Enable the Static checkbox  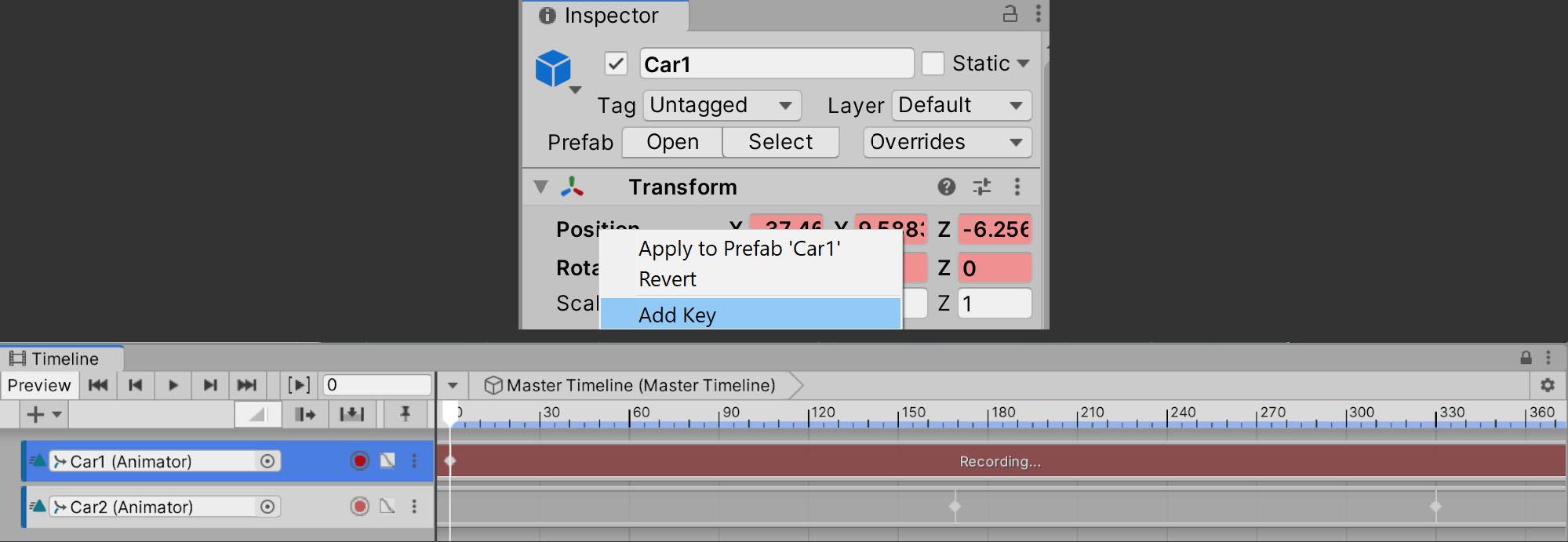coord(933,64)
